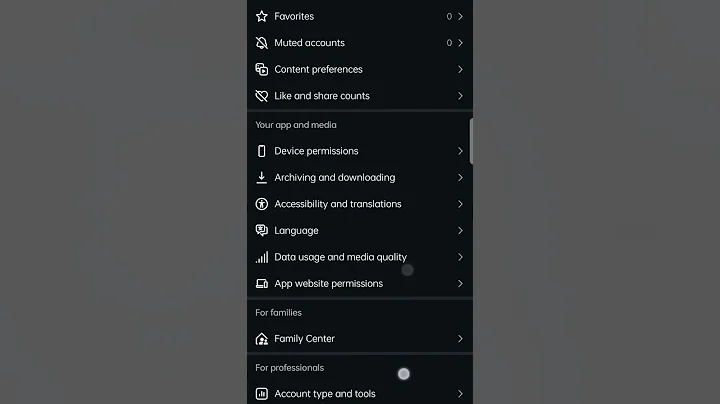Open Account type and tools
Screen dimensions: 720x404
325,394
